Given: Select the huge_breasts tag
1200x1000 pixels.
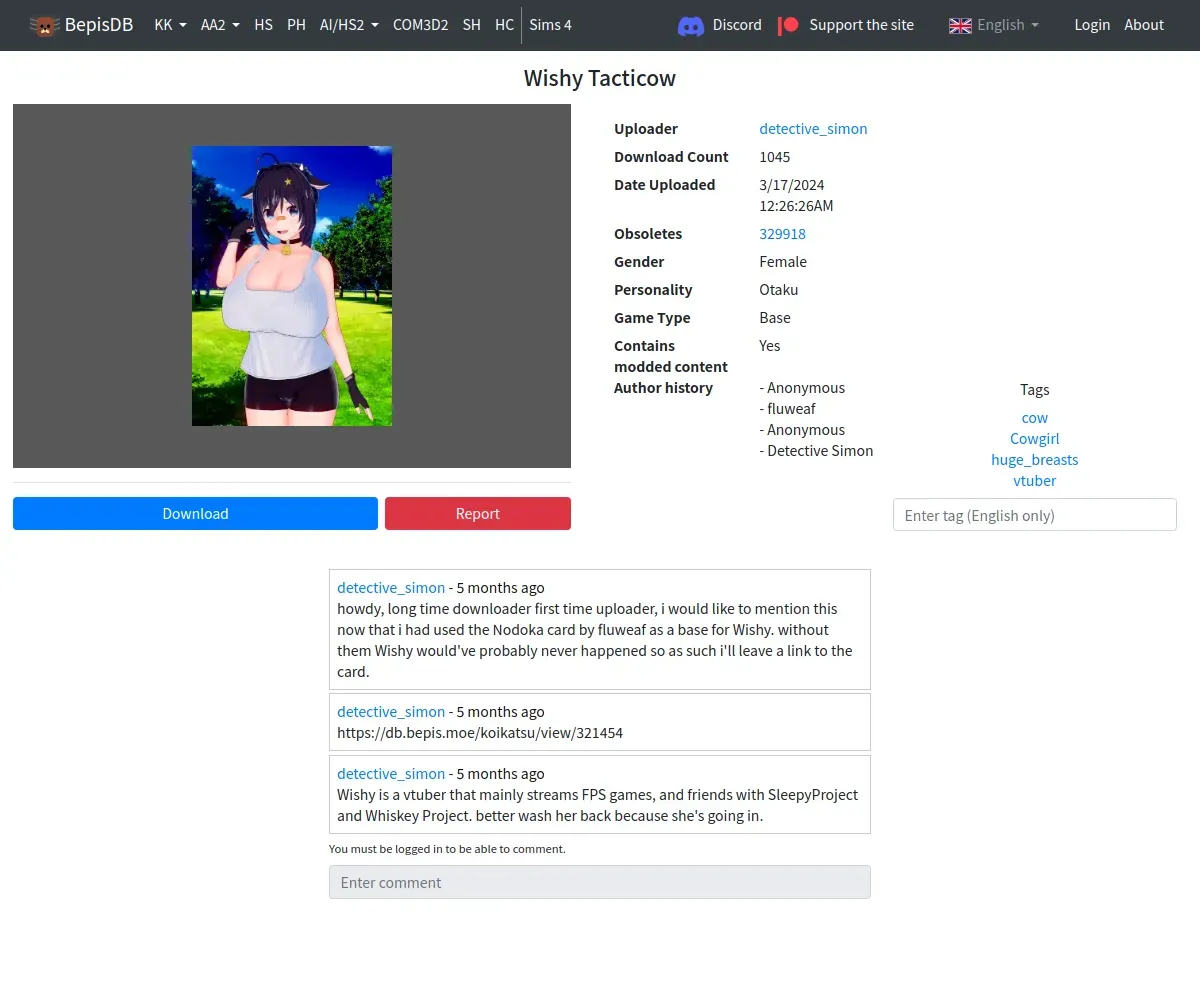Looking at the screenshot, I should 1035,459.
